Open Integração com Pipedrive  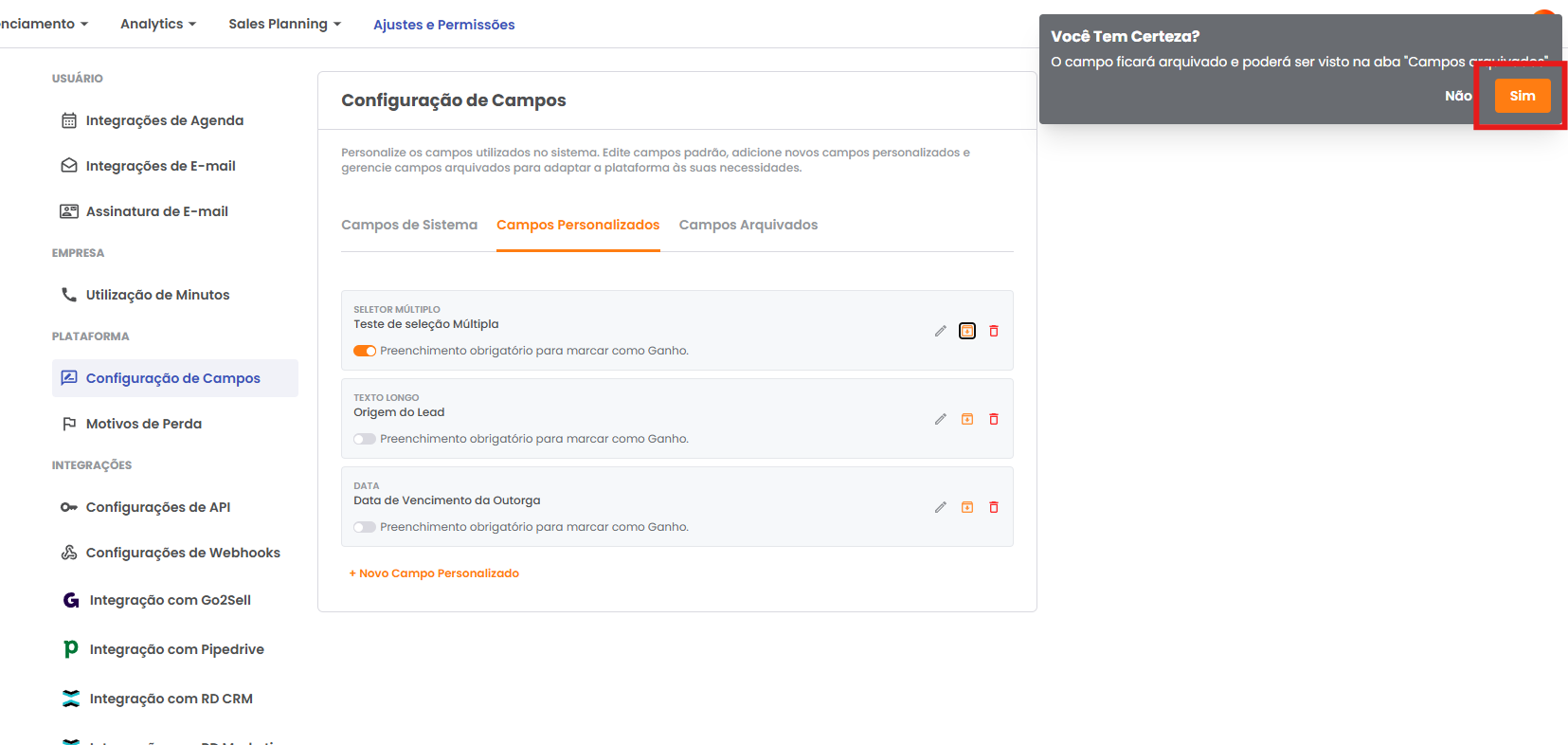point(176,649)
